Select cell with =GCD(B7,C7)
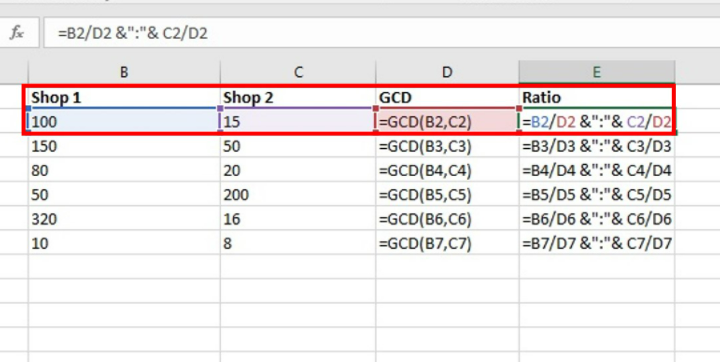 pyautogui.click(x=448, y=243)
